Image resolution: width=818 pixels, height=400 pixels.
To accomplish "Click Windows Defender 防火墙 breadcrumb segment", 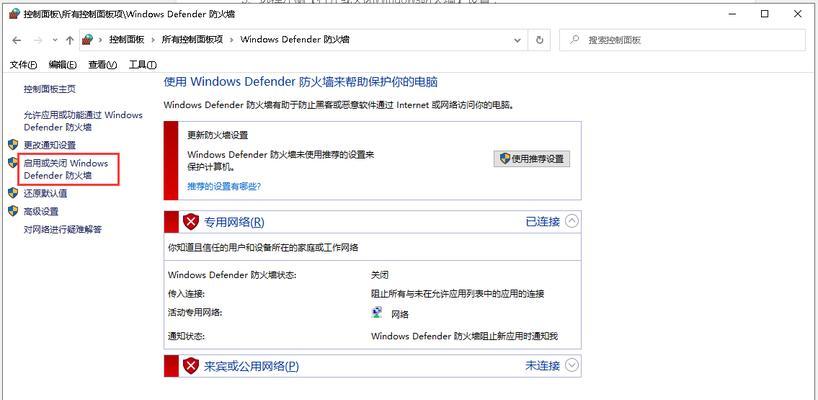I will [295, 40].
